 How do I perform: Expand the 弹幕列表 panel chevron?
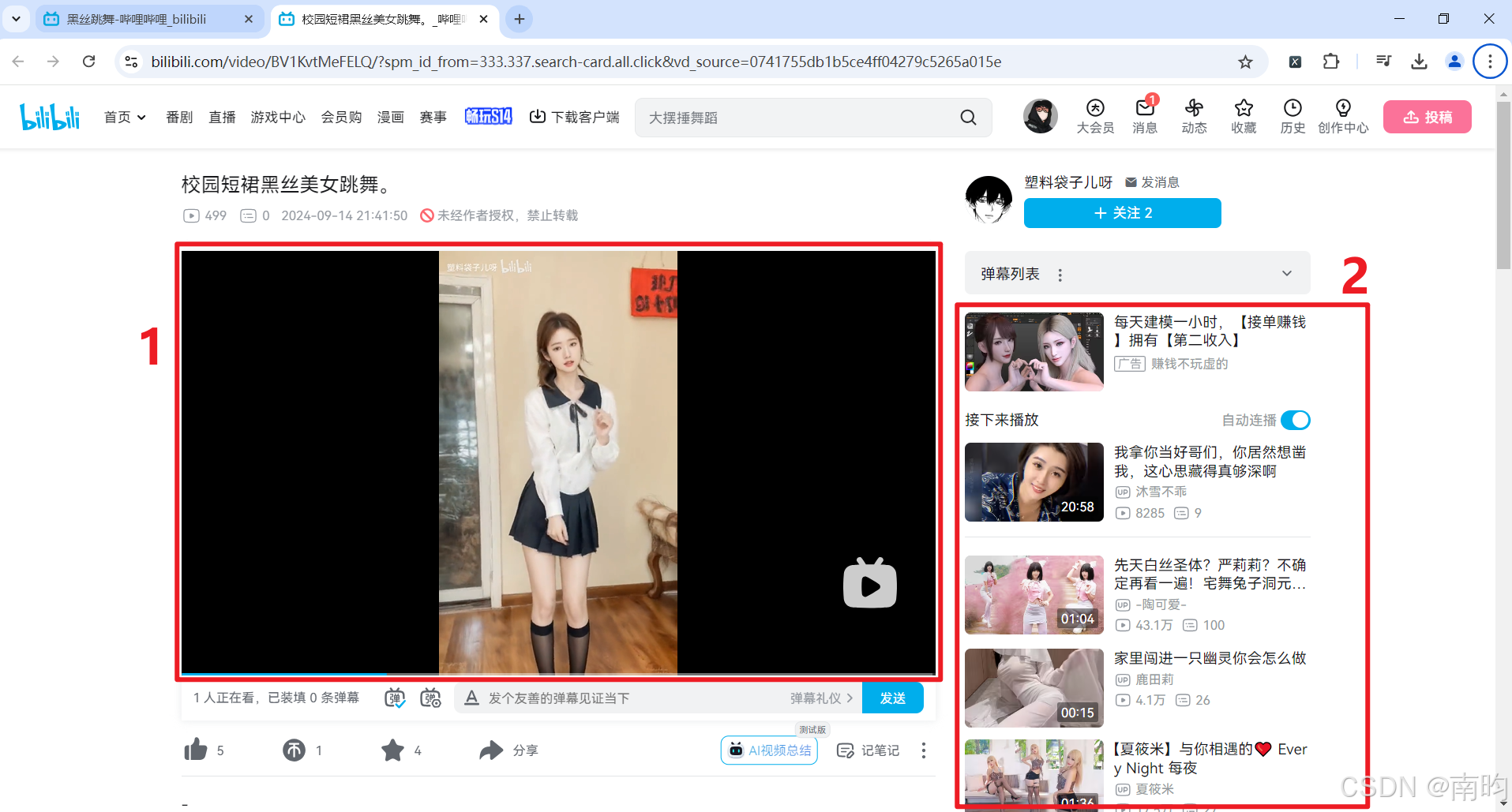(1286, 274)
